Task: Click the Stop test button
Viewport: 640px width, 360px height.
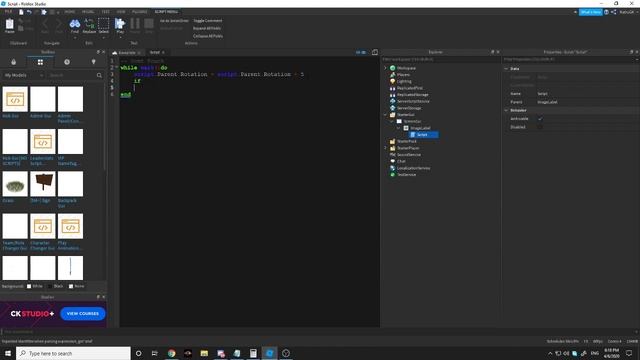Action: tap(149, 24)
